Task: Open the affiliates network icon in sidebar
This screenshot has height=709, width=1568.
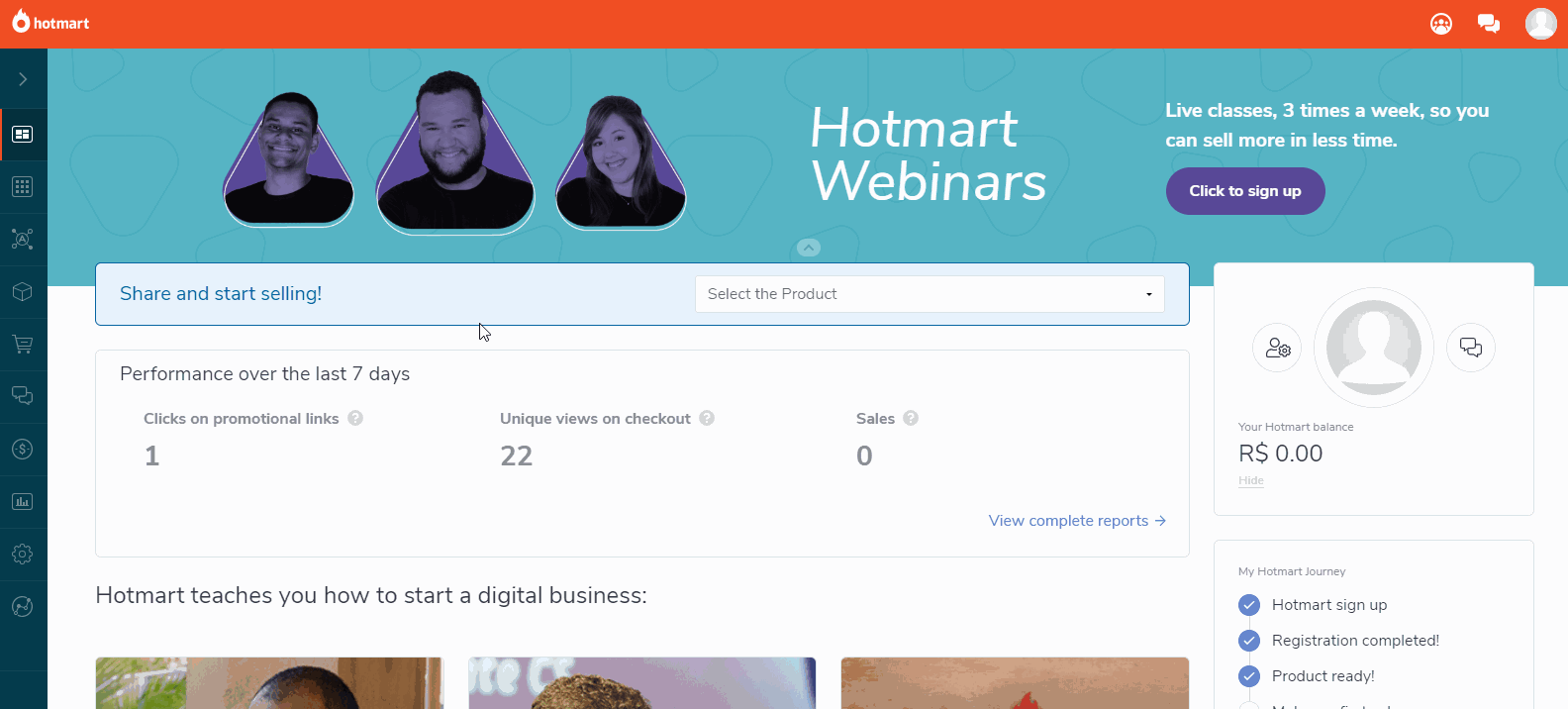Action: [x=23, y=240]
